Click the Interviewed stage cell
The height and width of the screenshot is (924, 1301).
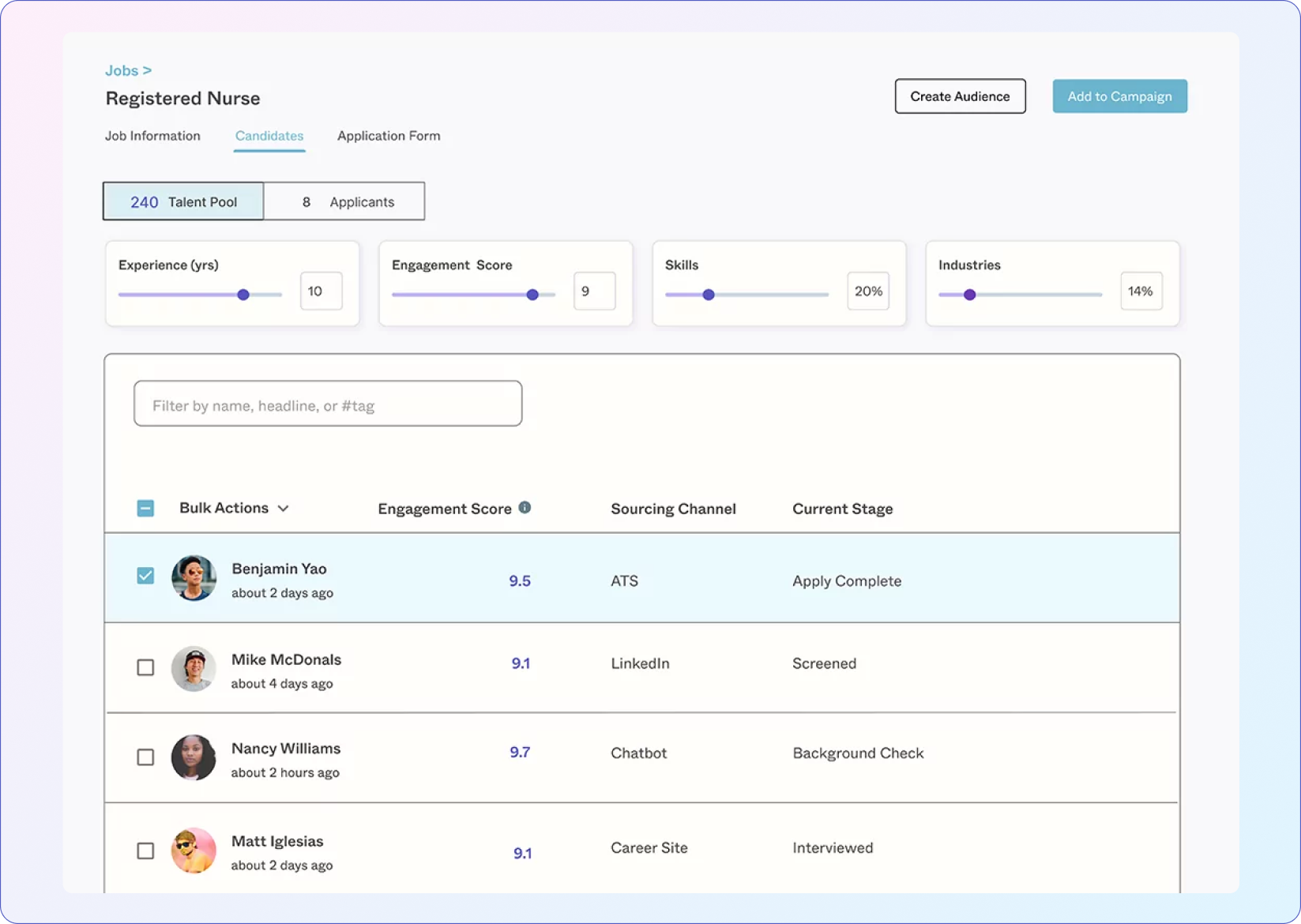tap(833, 847)
